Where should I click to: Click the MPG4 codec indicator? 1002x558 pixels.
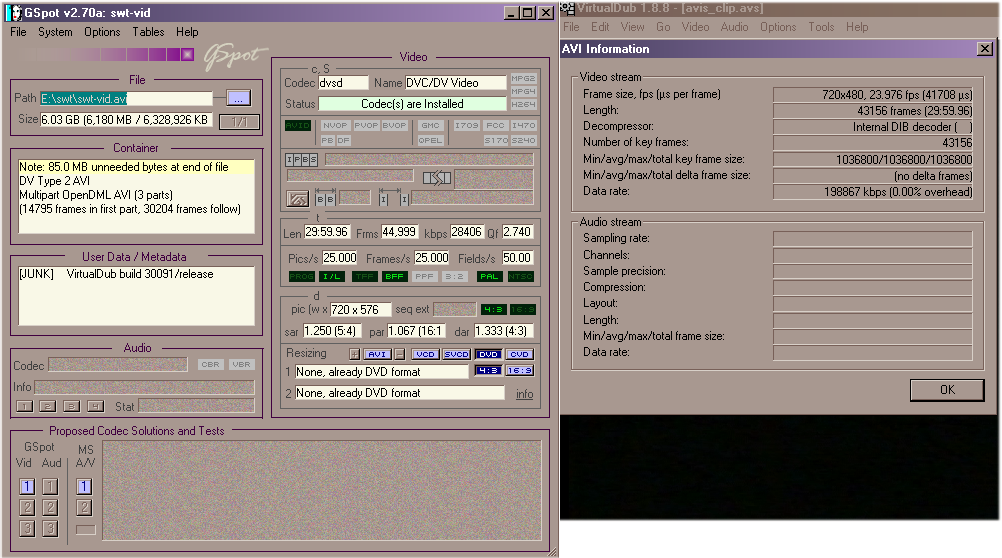523,91
